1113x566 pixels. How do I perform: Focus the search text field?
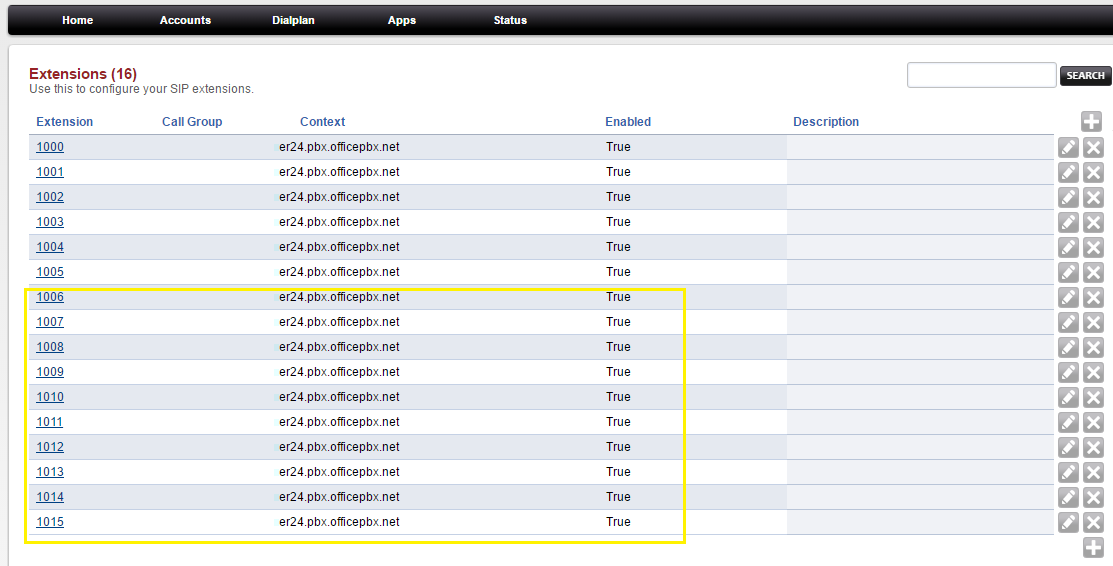coord(981,75)
